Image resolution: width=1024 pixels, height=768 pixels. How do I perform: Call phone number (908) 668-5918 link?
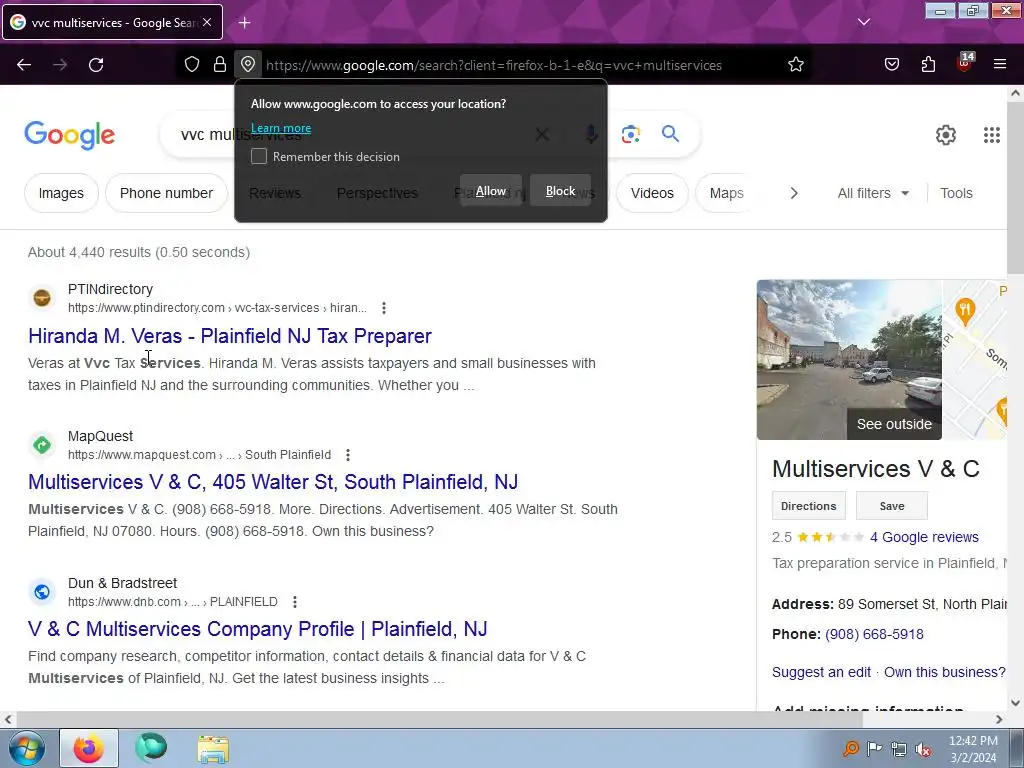(874, 634)
